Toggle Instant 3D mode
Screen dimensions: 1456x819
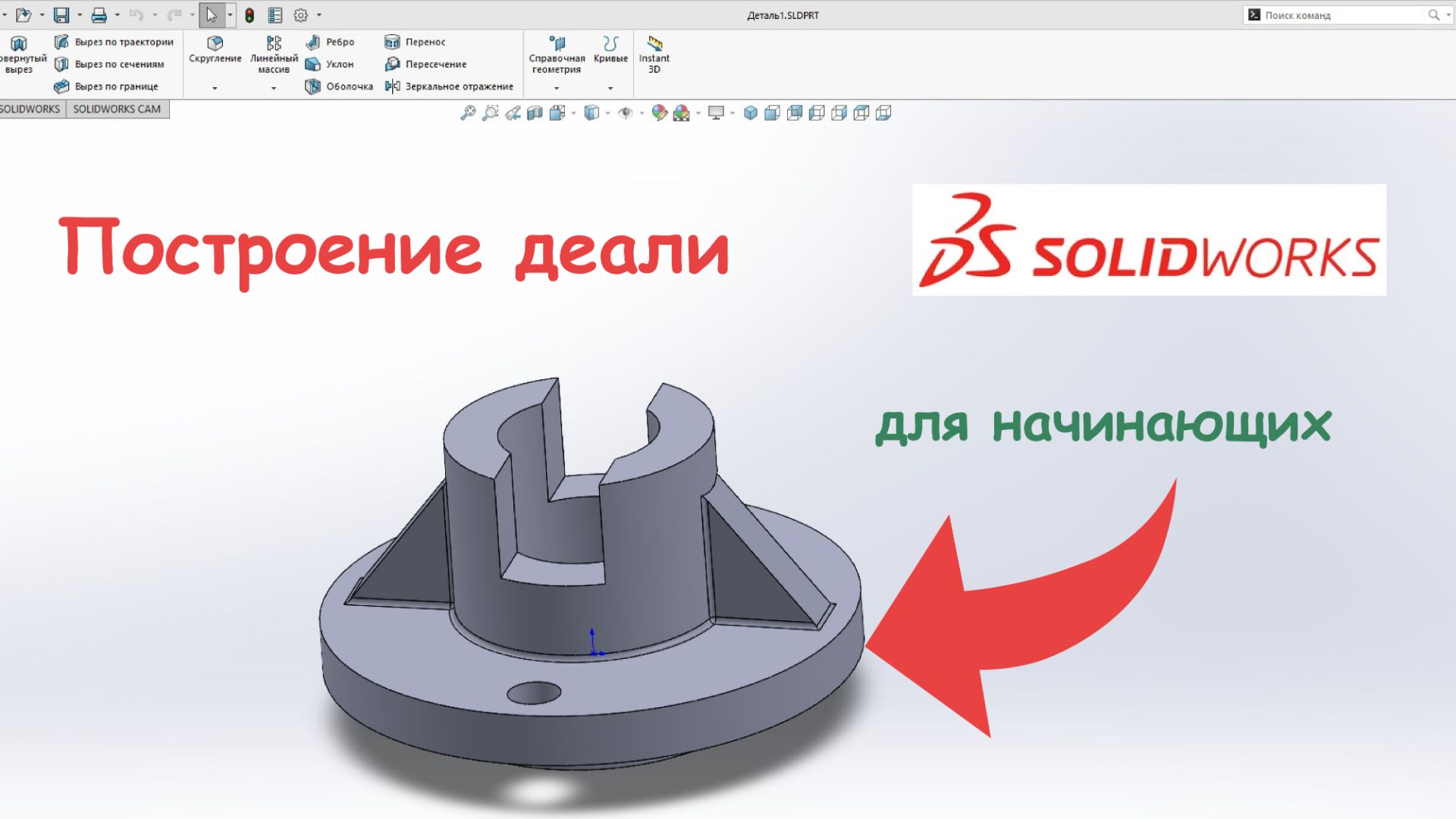tap(654, 55)
